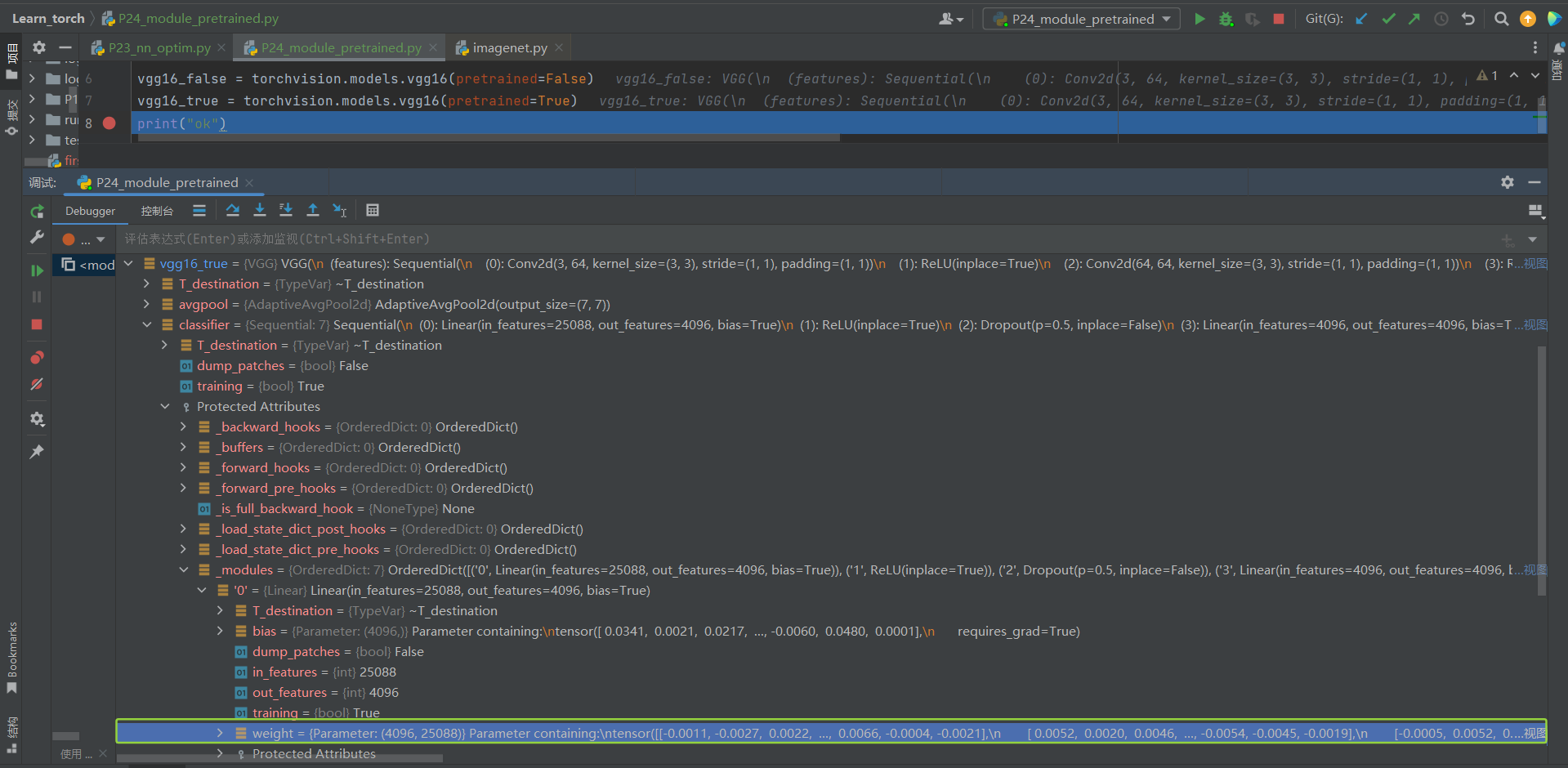1568x768 pixels.
Task: Click the Git update project arrow
Action: tap(1361, 19)
